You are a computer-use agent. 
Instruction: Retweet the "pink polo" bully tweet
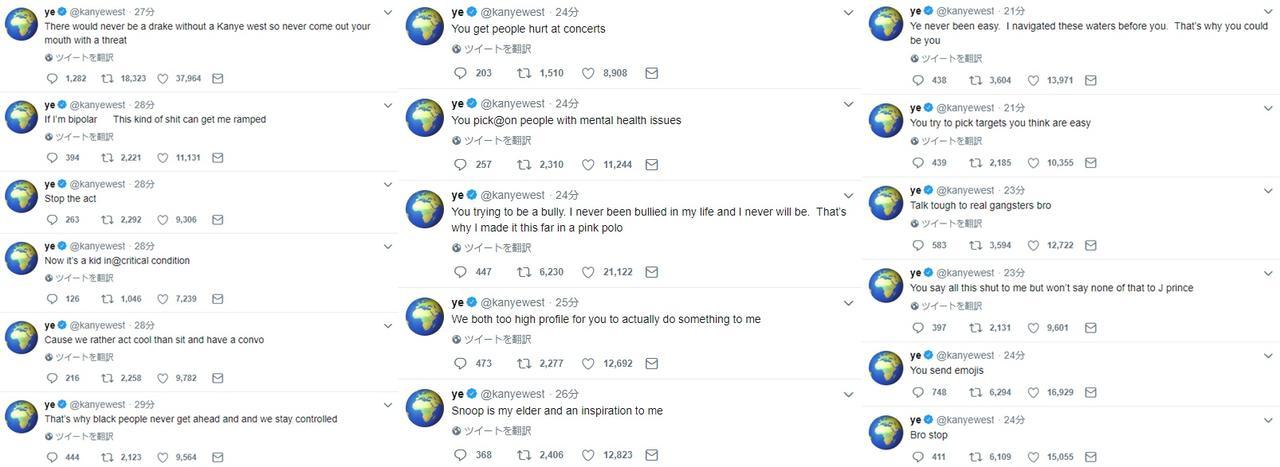tap(524, 272)
